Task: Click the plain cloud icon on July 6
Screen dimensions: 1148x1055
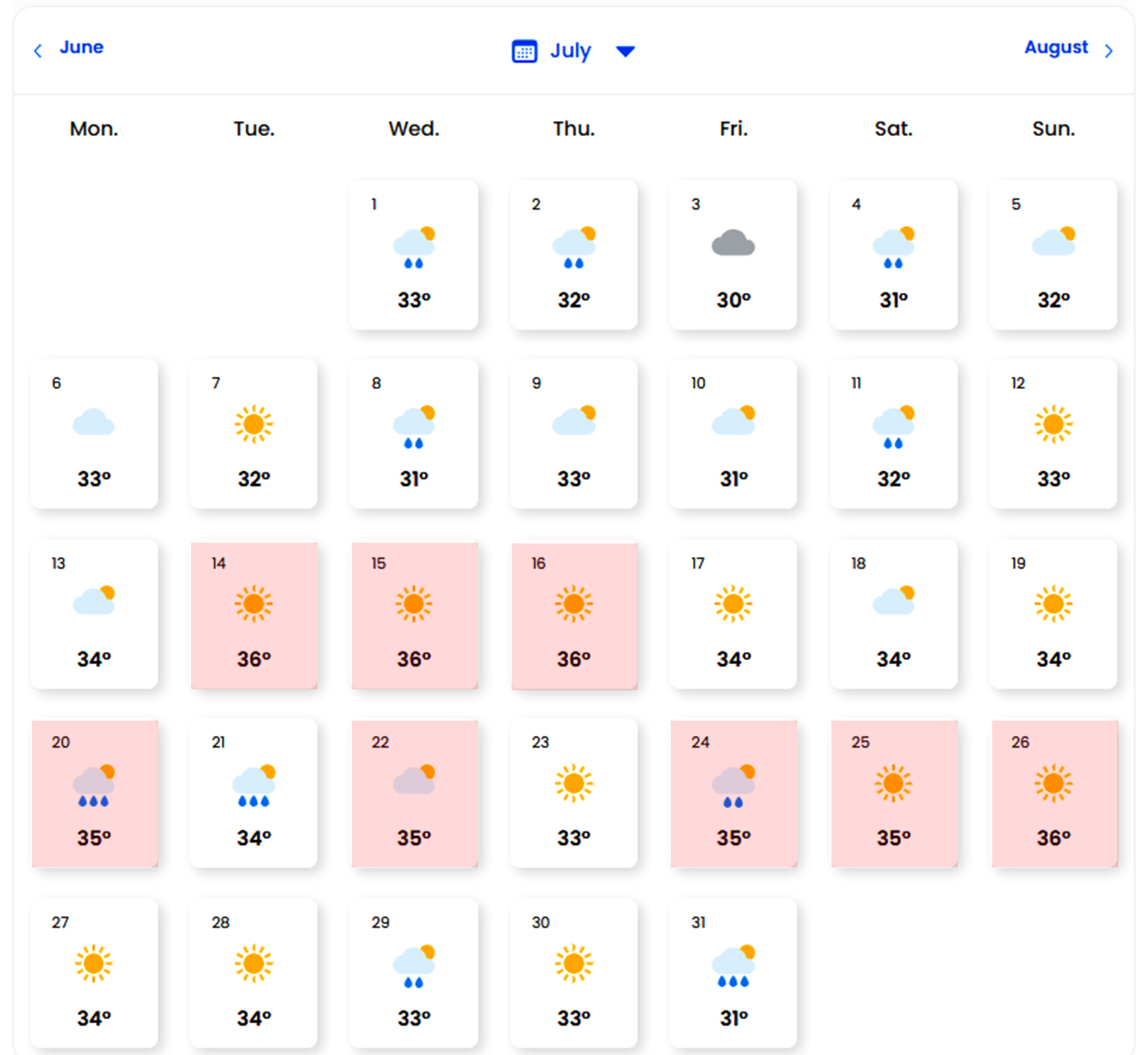Action: tap(93, 423)
